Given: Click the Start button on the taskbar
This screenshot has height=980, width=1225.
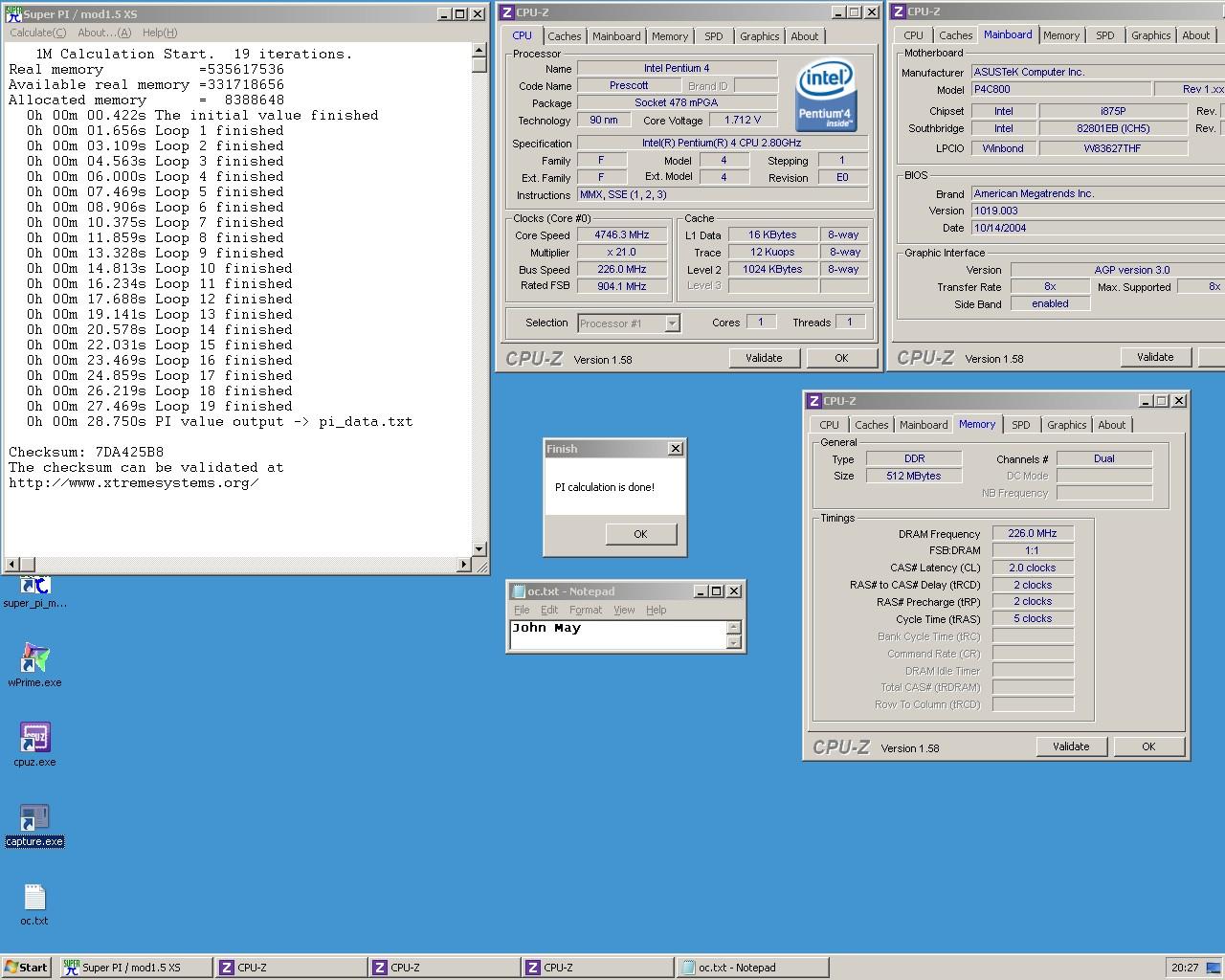Looking at the screenshot, I should pos(27,968).
